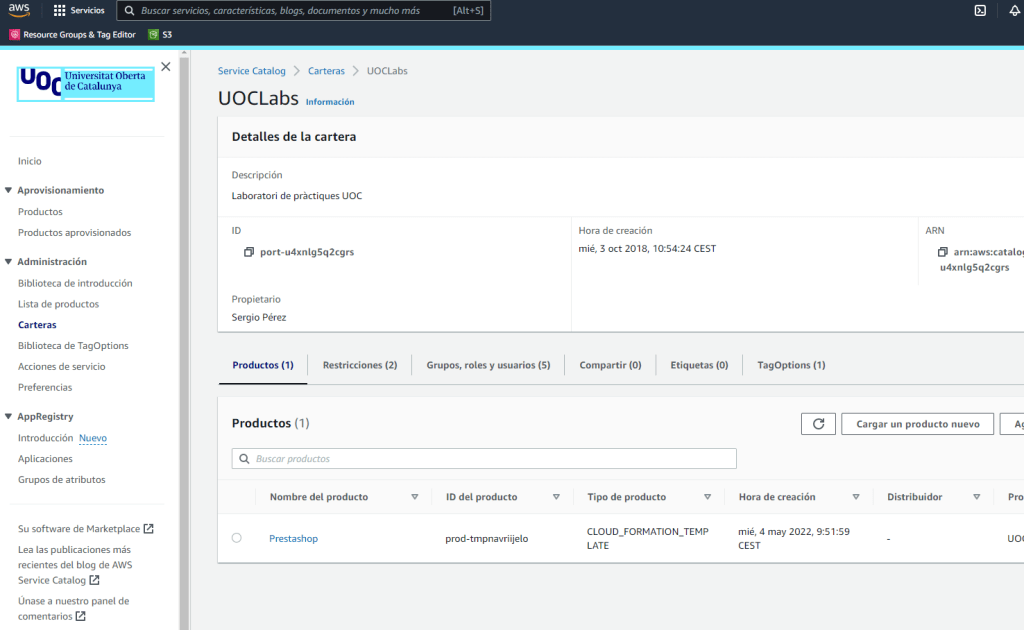Open the Prestashop product link
The image size is (1024, 630).
pyautogui.click(x=293, y=539)
